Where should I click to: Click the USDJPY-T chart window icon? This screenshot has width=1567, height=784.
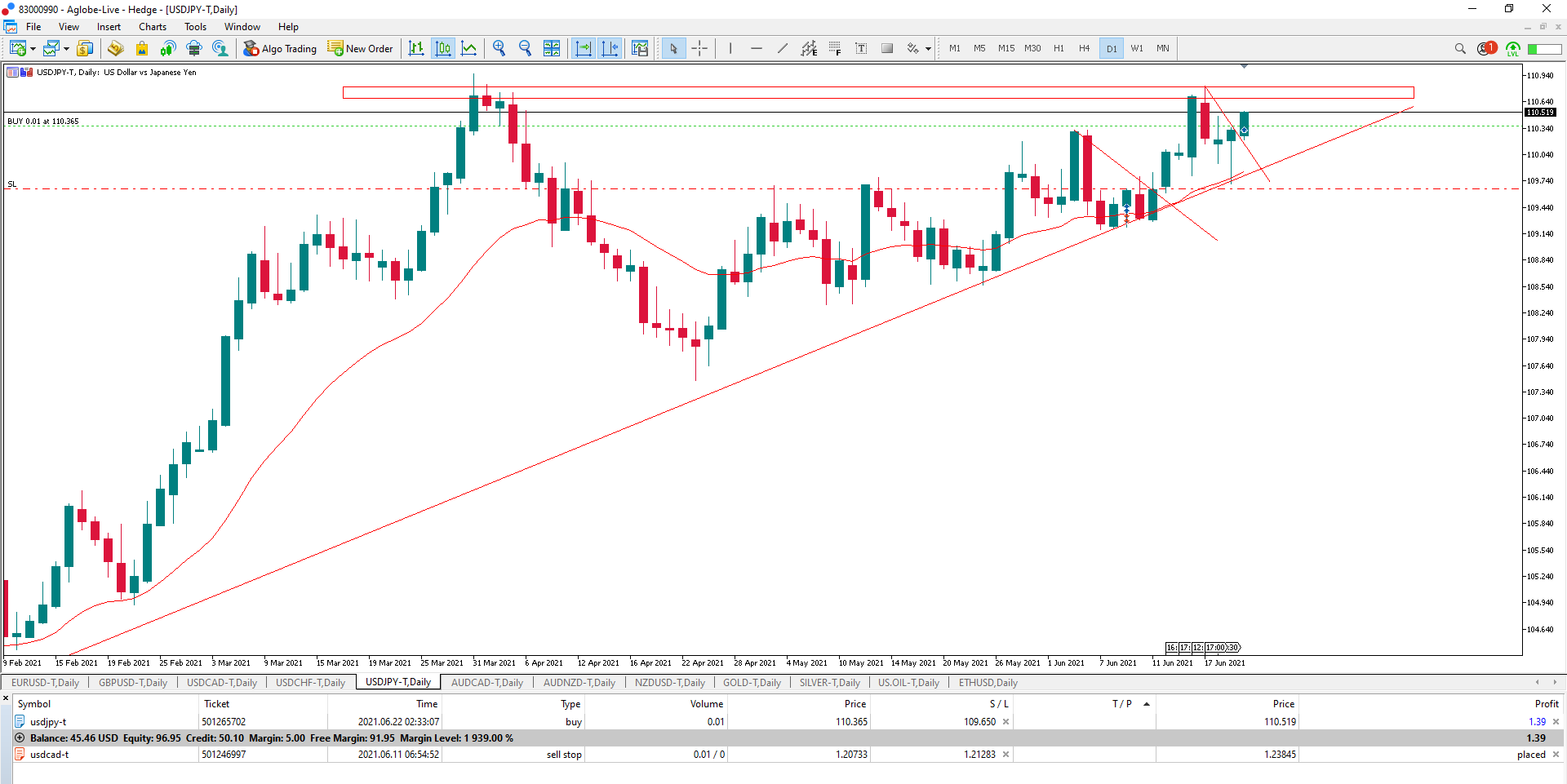10,27
